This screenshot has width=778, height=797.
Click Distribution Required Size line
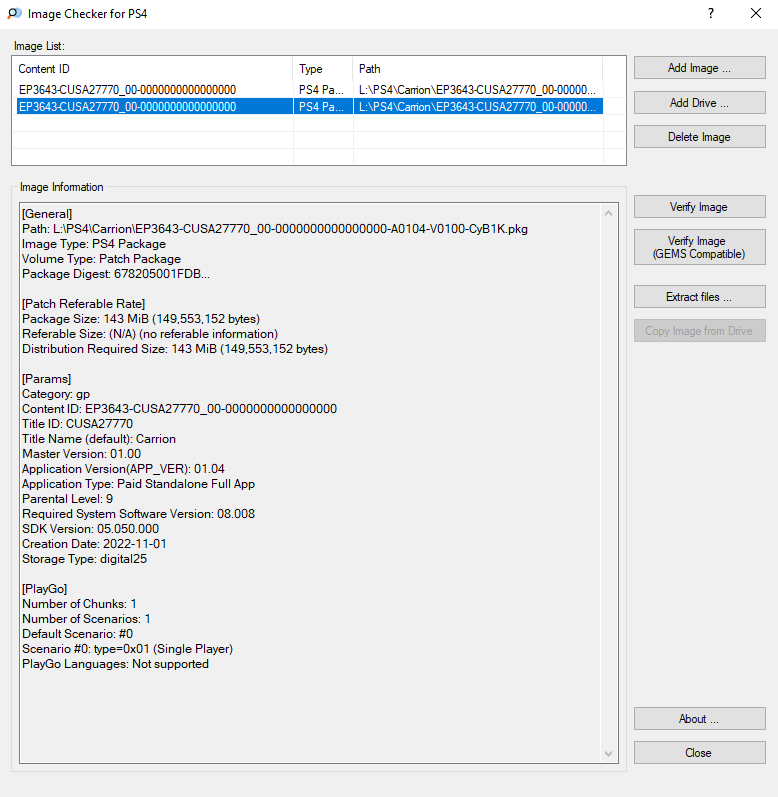[175, 349]
